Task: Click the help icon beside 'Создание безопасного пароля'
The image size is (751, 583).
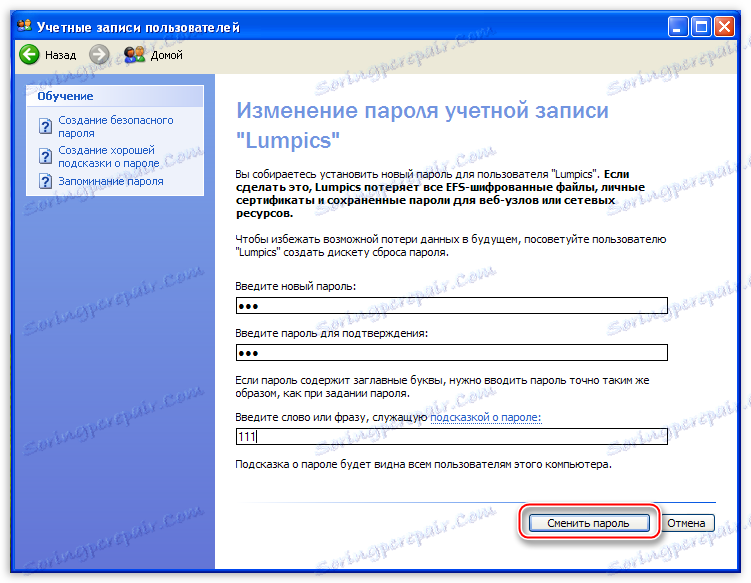Action: (x=46, y=126)
